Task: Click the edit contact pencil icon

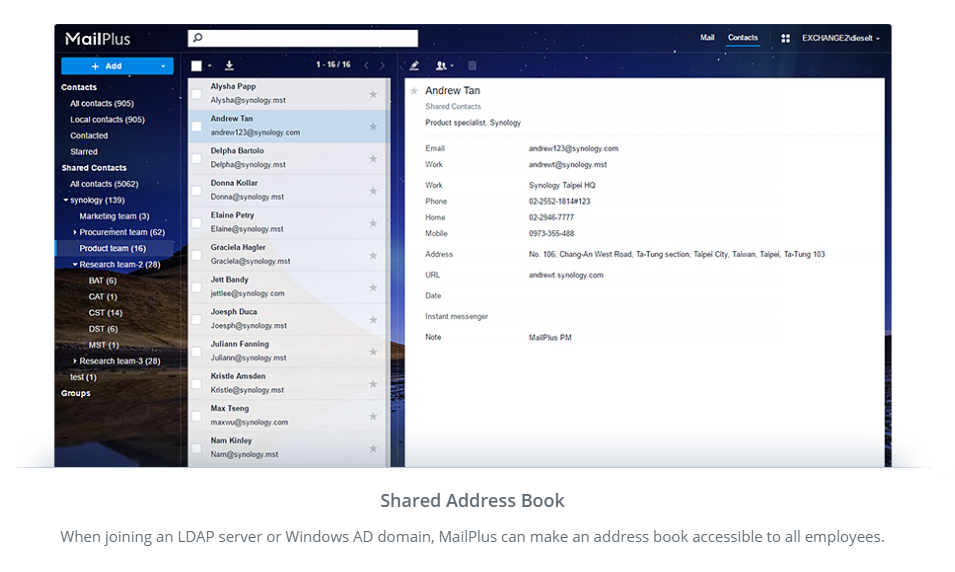Action: (x=414, y=65)
